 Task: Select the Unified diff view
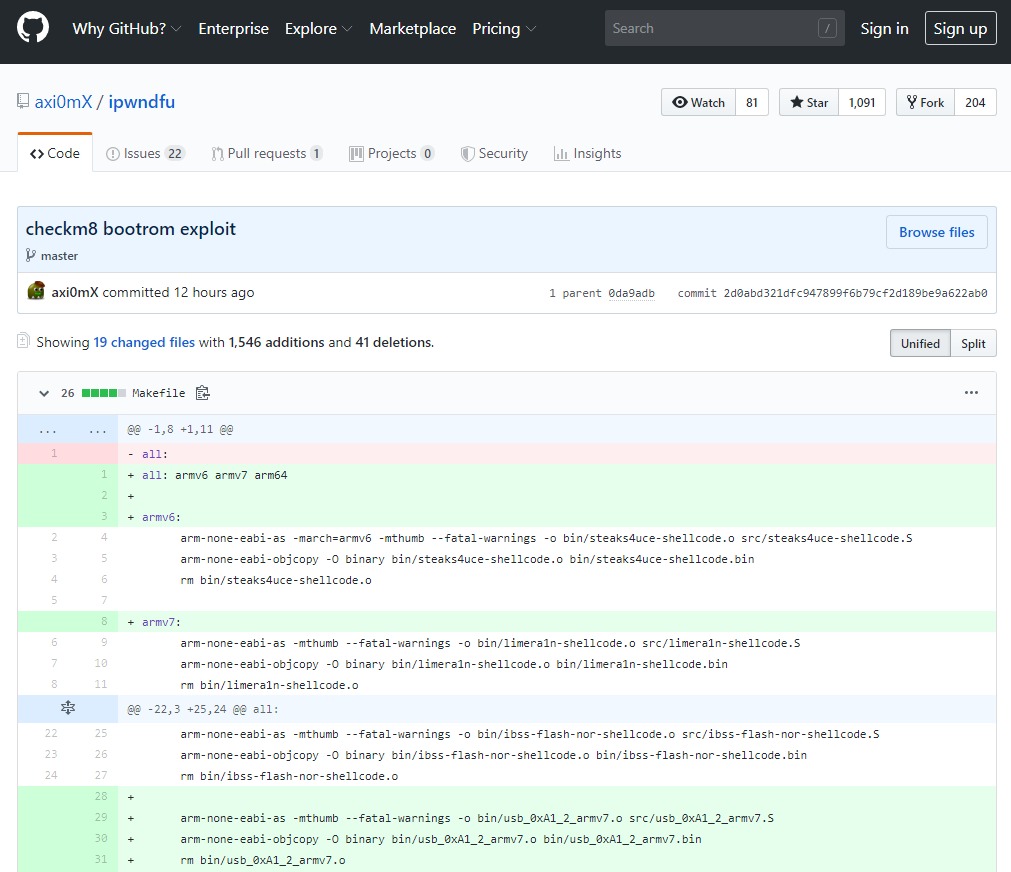pyautogui.click(x=920, y=343)
